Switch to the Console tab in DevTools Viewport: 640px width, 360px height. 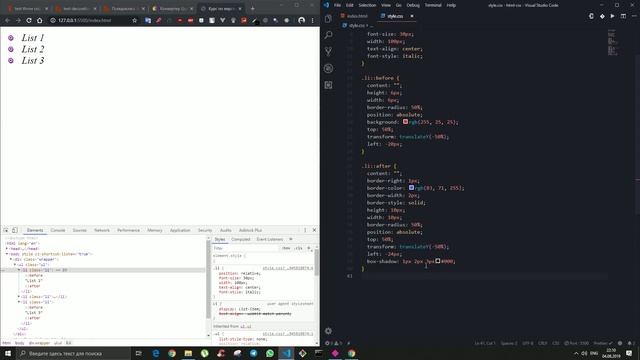[x=58, y=230]
